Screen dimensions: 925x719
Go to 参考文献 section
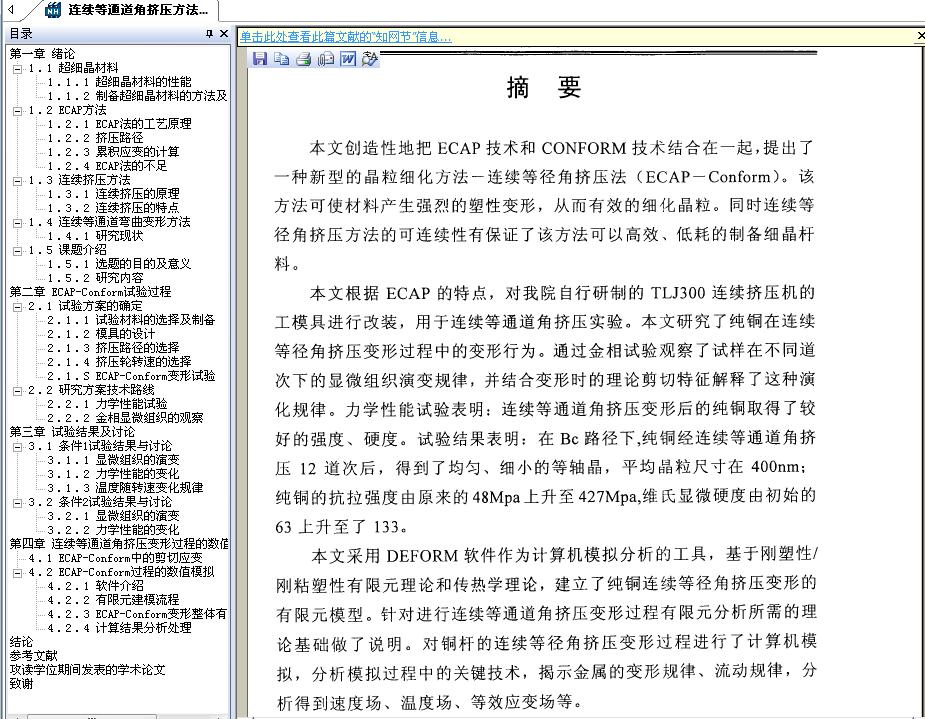(x=34, y=656)
